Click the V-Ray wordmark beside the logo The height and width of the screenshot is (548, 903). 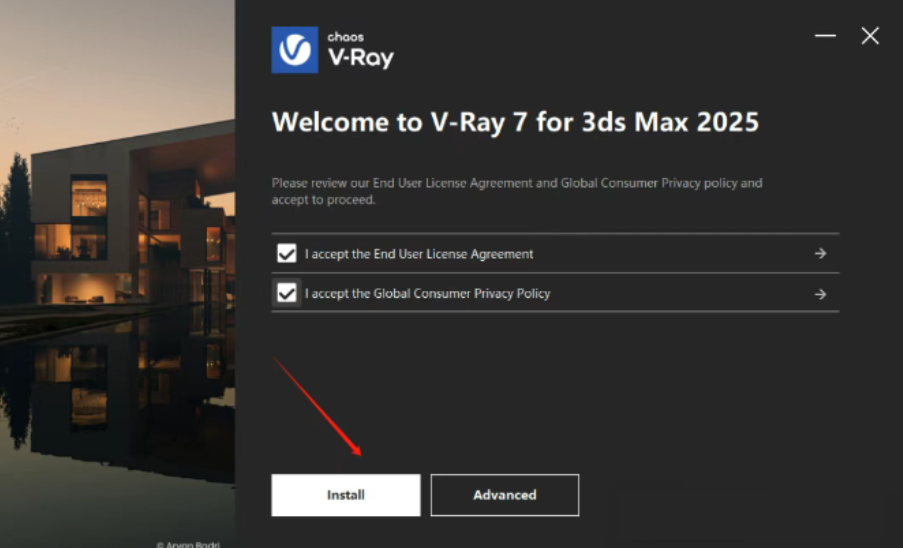click(361, 58)
